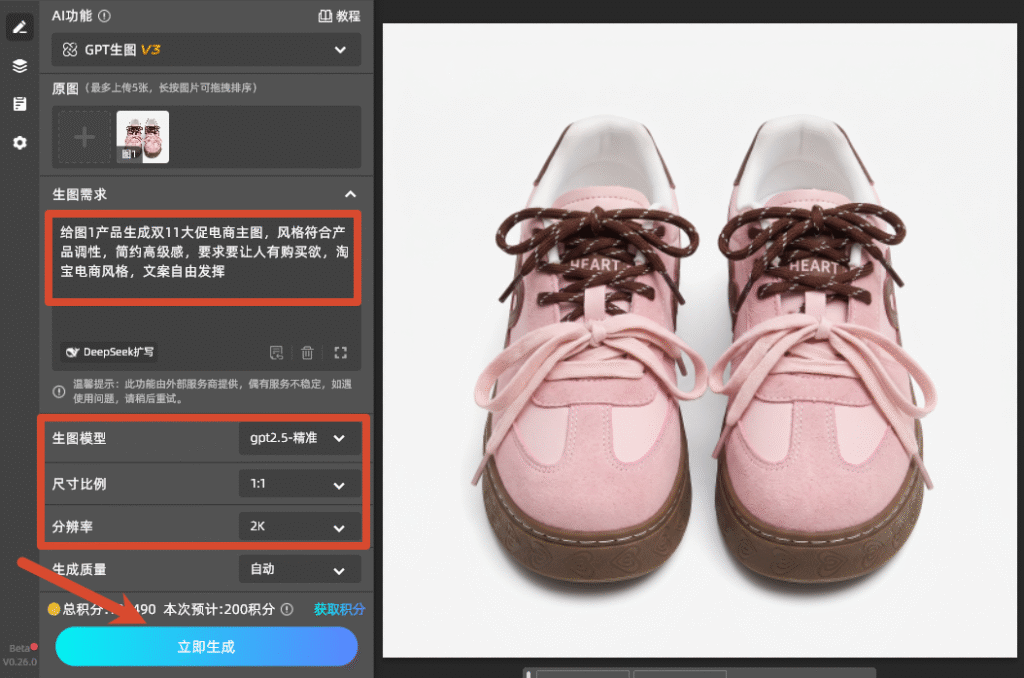The height and width of the screenshot is (678, 1024).
Task: Click the 立即生成 generate button
Action: click(206, 647)
